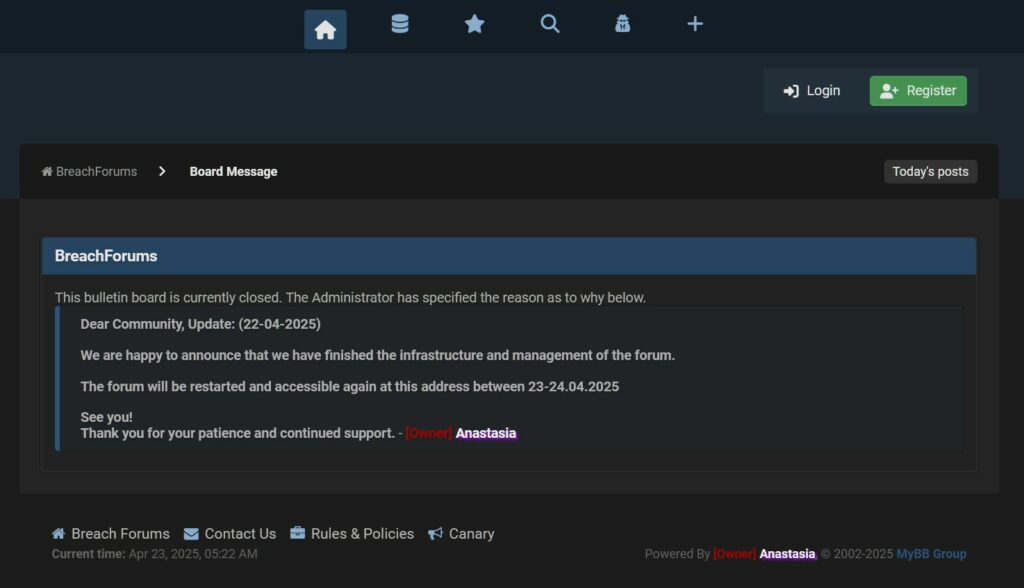The image size is (1024, 588).
Task: Open the database icon in the top bar
Action: coord(400,24)
